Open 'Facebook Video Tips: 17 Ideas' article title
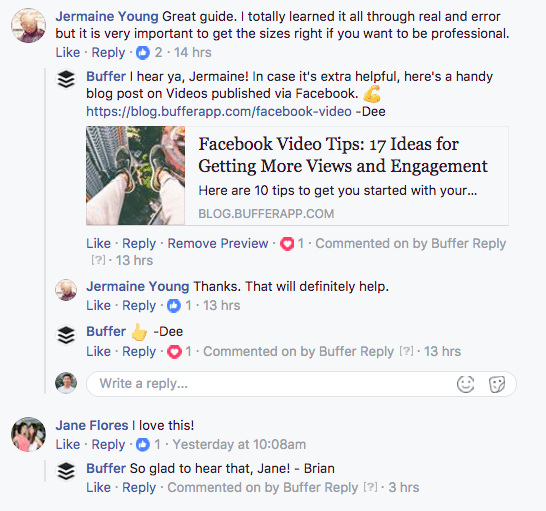This screenshot has height=511, width=546. pyautogui.click(x=343, y=155)
